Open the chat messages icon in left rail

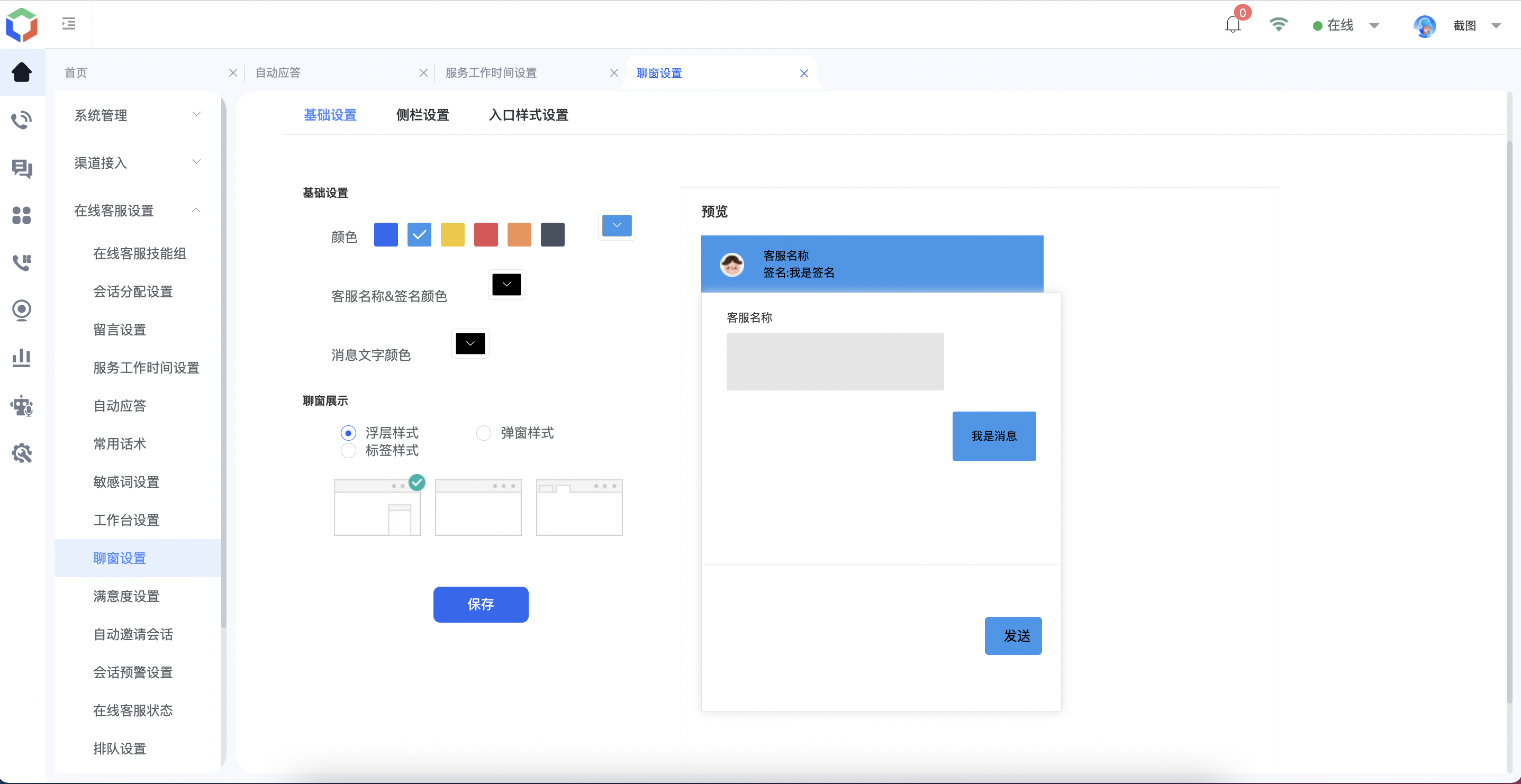click(x=22, y=168)
